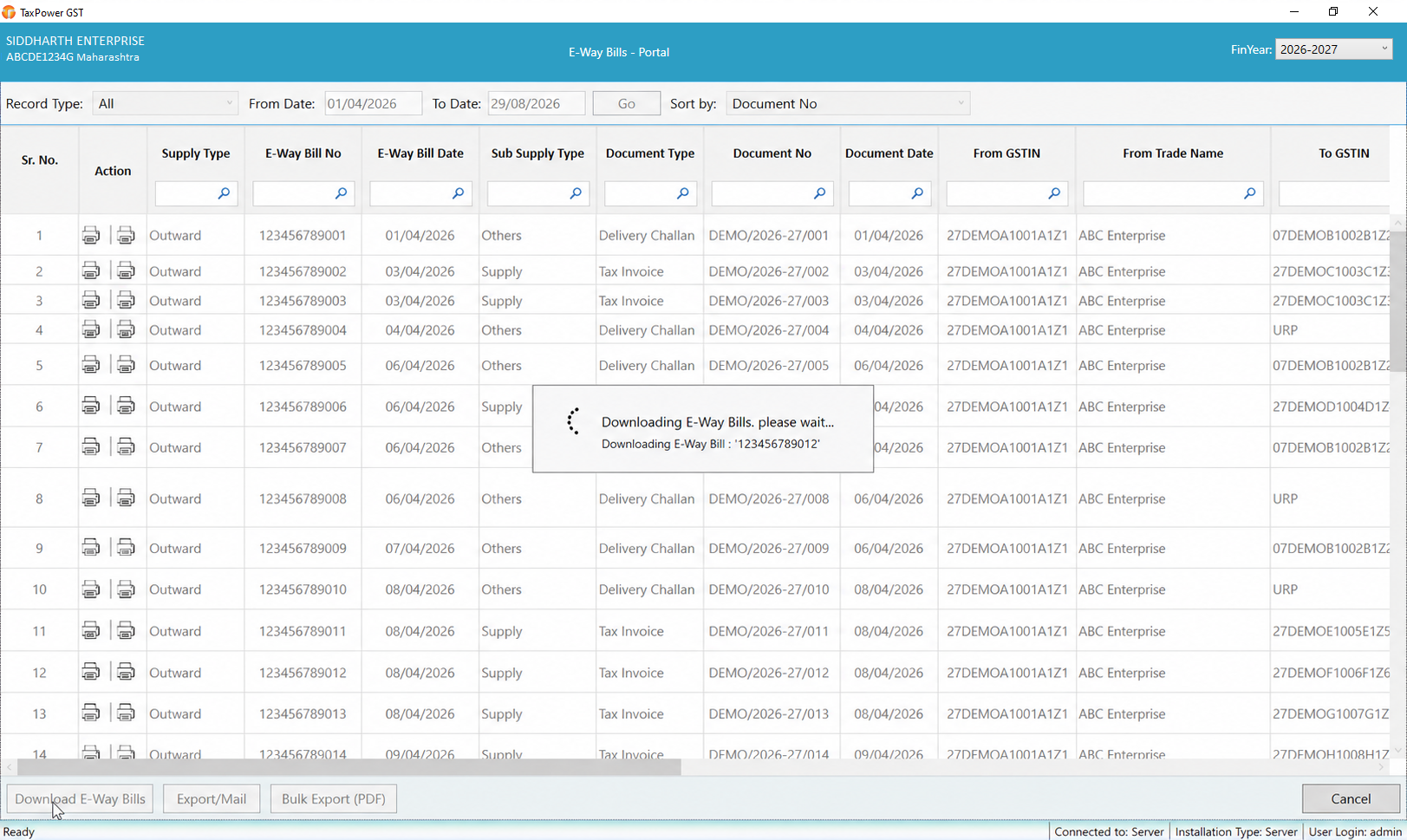1407x840 pixels.
Task: Click left printer icon in row 12
Action: [91, 672]
